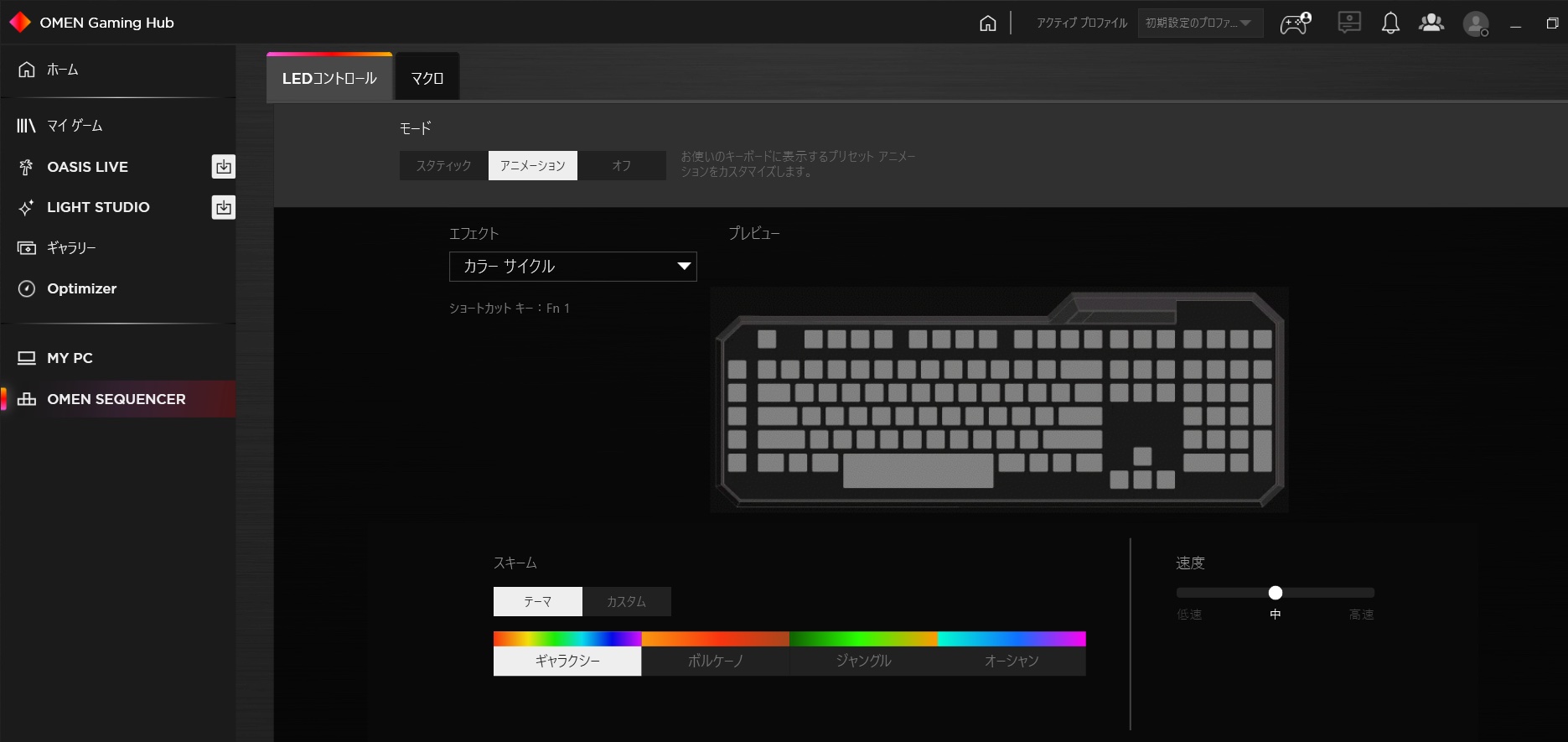The image size is (1568, 742).
Task: Click the Optimizer gauge icon
Action: pos(27,288)
